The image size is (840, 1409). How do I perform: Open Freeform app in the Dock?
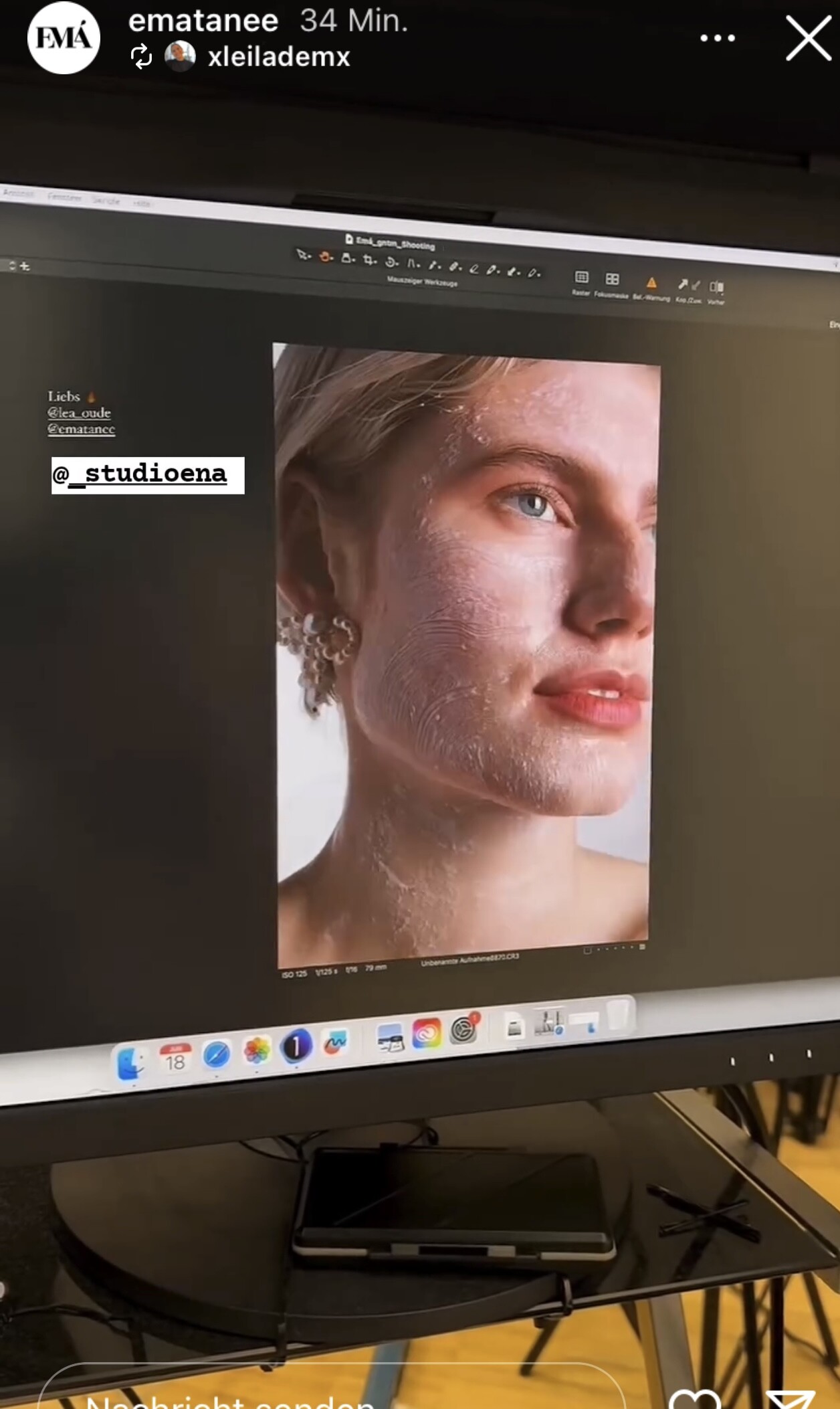click(x=335, y=1042)
